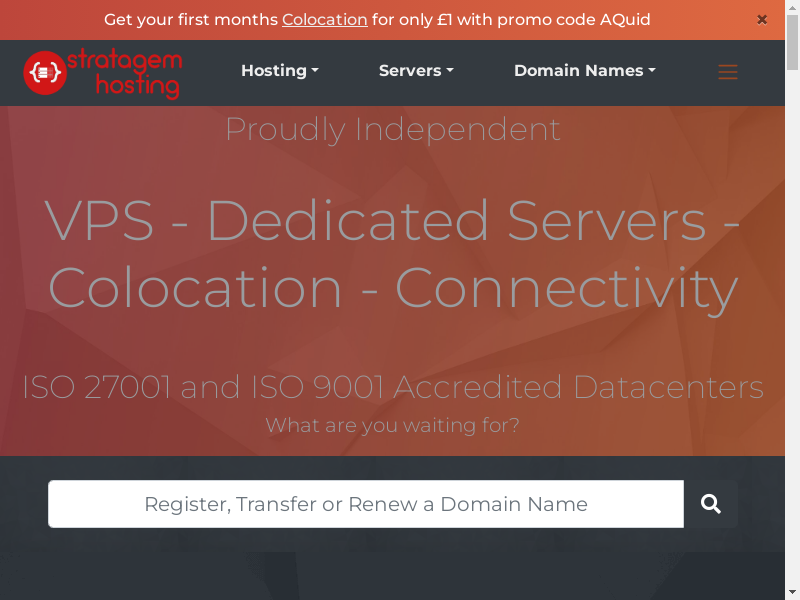Click 'Get your first months' banner text

pos(191,20)
